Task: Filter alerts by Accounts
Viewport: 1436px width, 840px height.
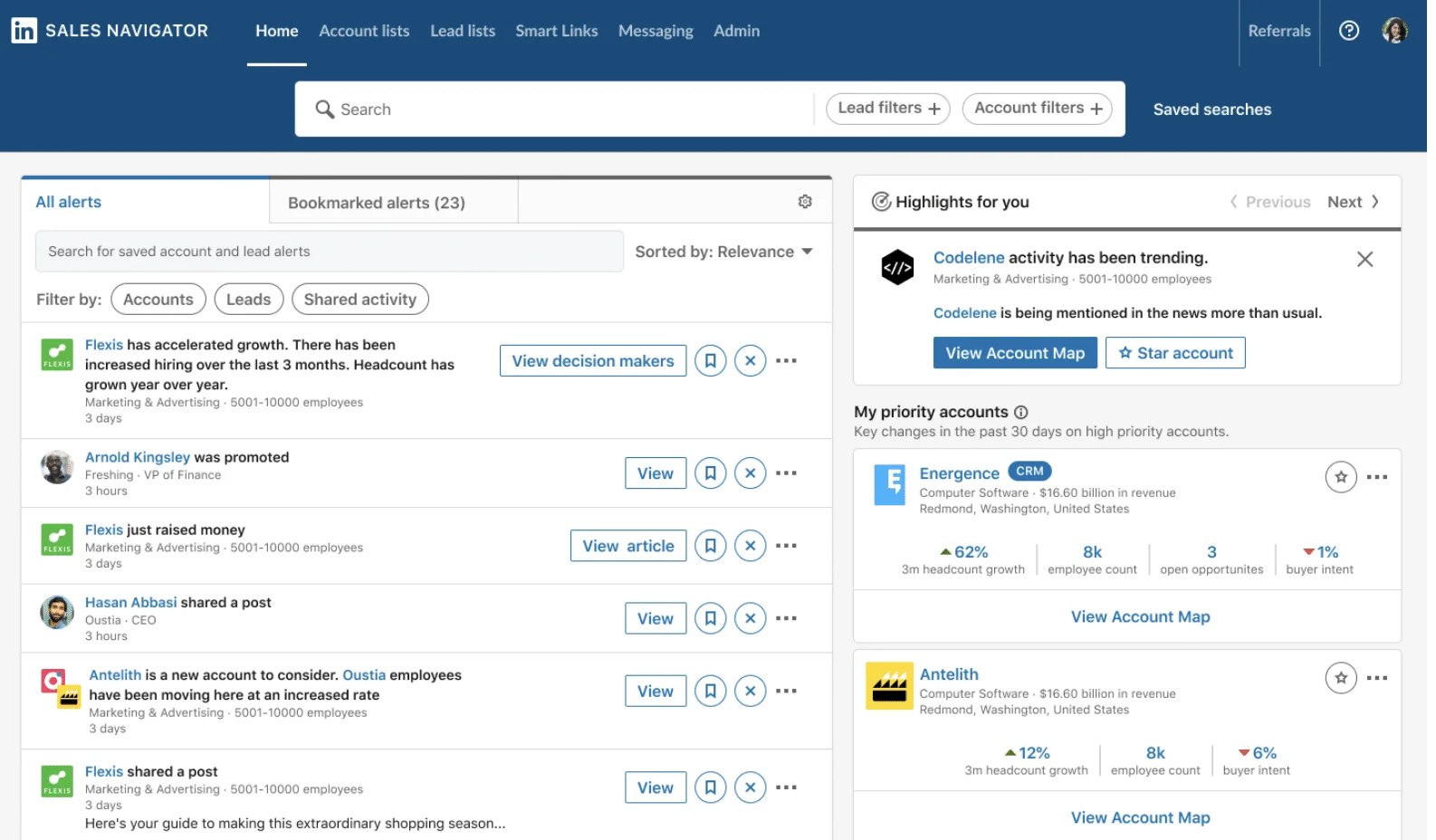Action: click(158, 300)
